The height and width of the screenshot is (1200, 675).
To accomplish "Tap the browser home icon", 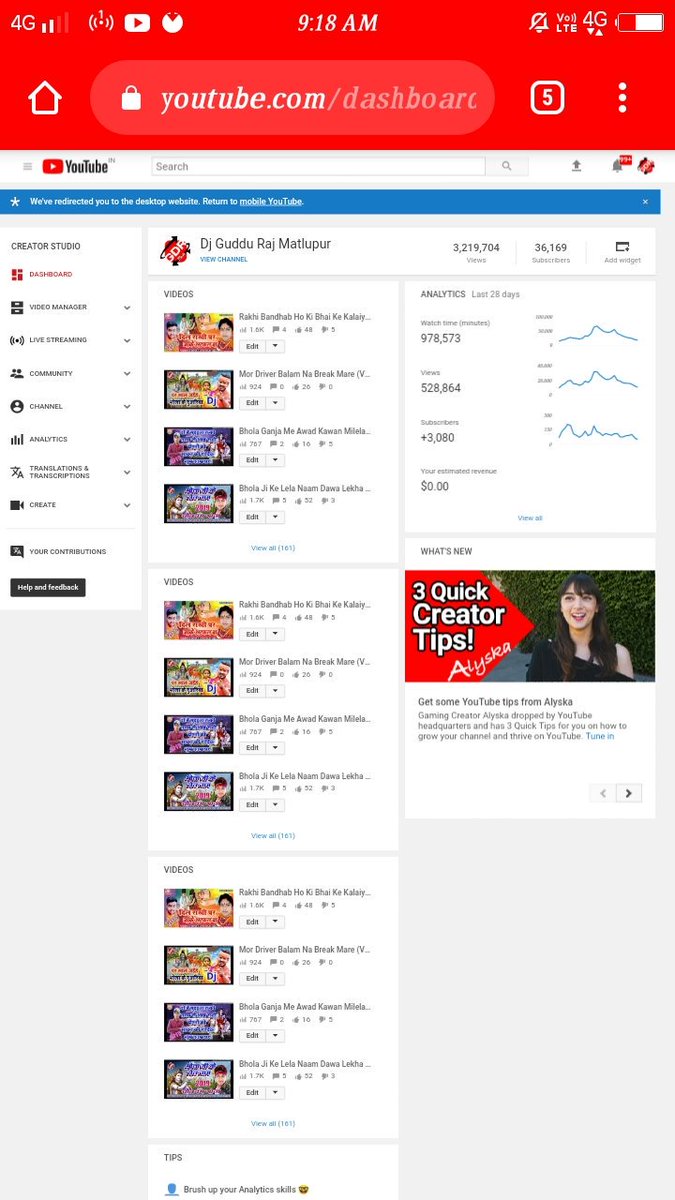I will click(x=45, y=98).
